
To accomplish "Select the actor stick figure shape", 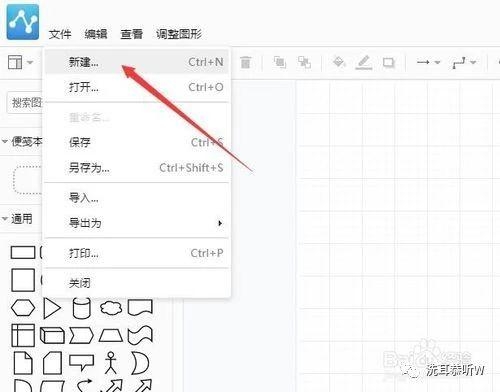I will tap(111, 362).
